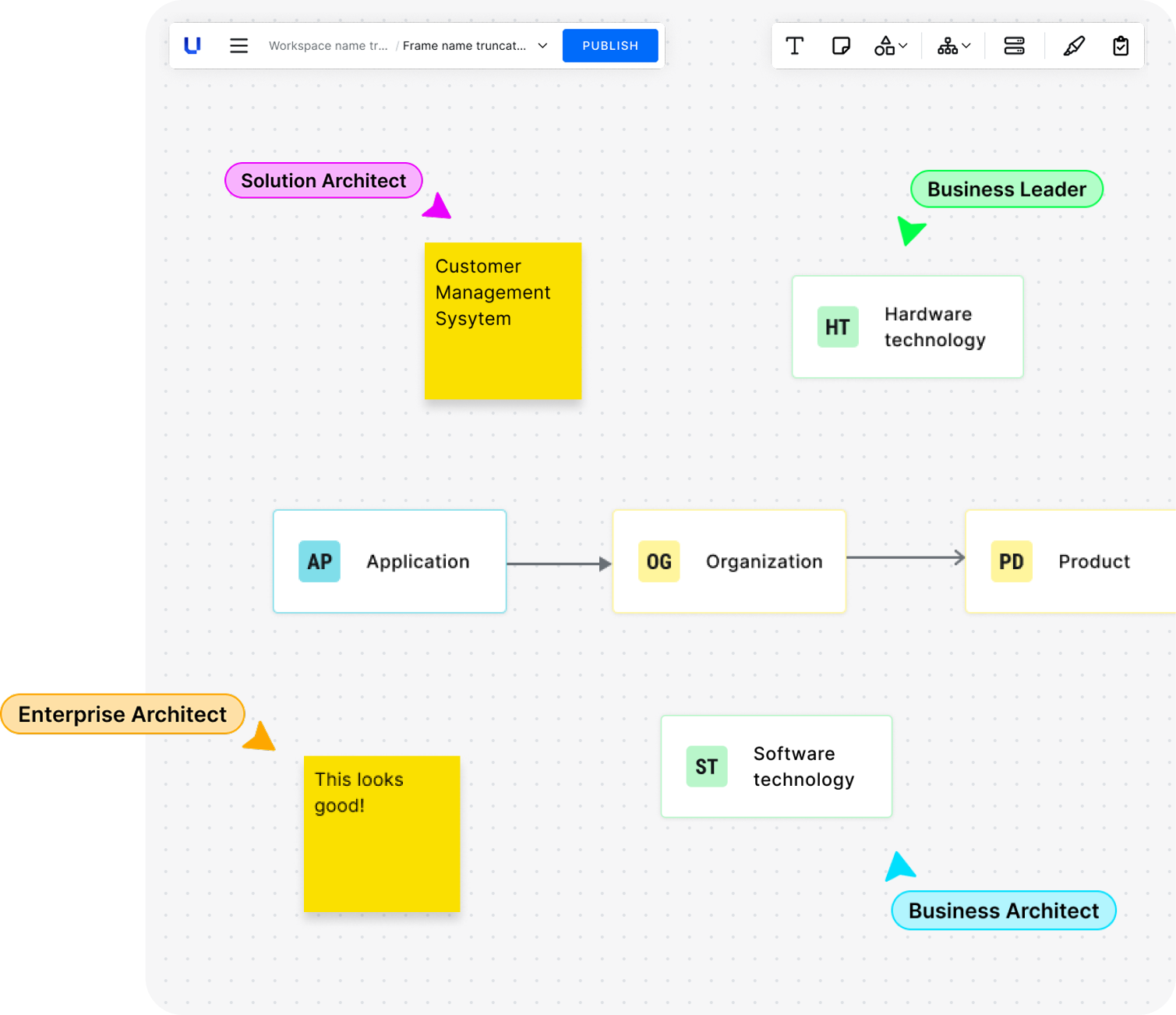Select the Software technology card
The width and height of the screenshot is (1176, 1015).
[776, 766]
